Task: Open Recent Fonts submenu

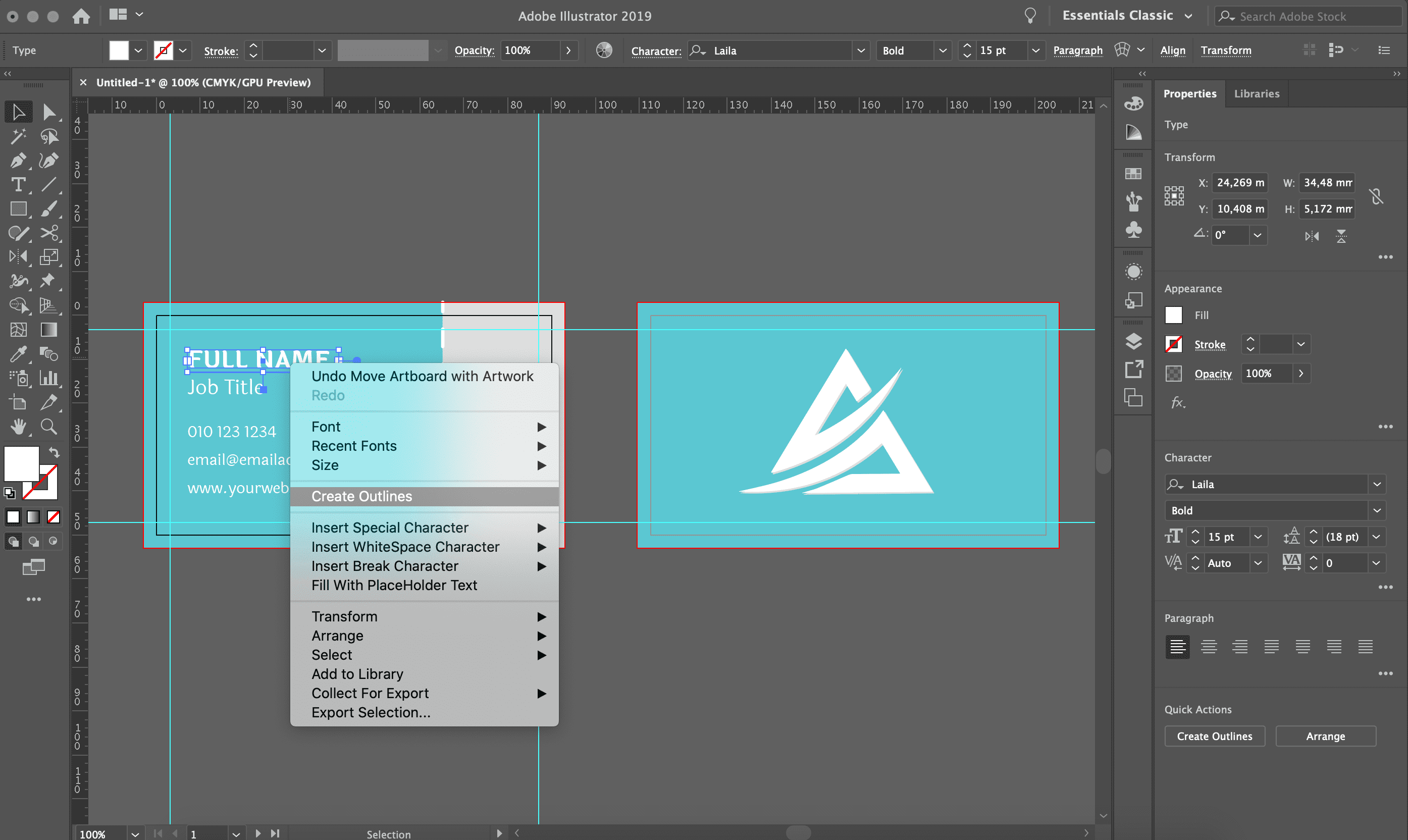Action: coord(424,446)
